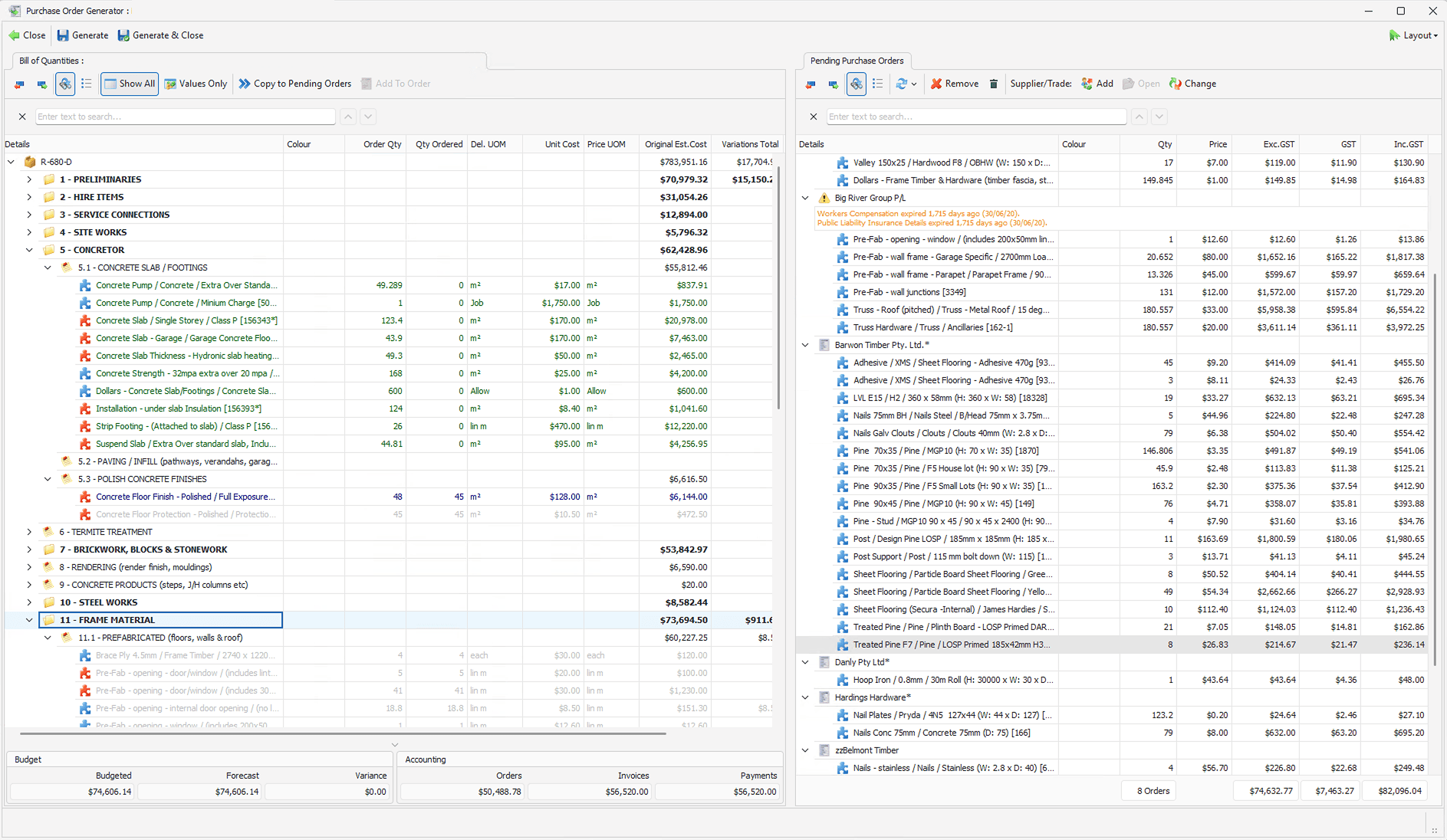The height and width of the screenshot is (840, 1447).
Task: Click the horizontal scrollbar under Bill of Quantities grid
Action: 343,733
